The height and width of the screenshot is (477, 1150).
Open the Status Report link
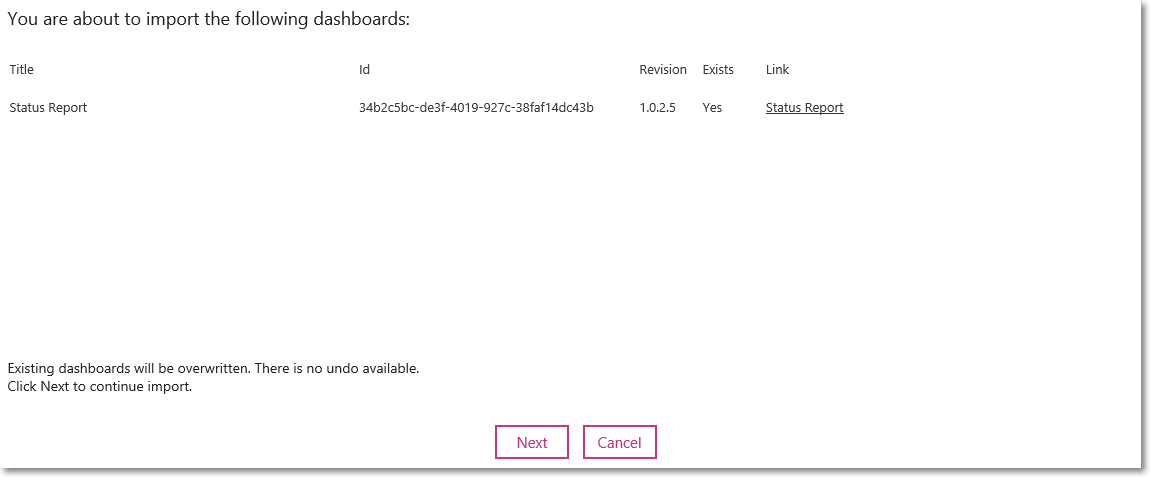805,108
